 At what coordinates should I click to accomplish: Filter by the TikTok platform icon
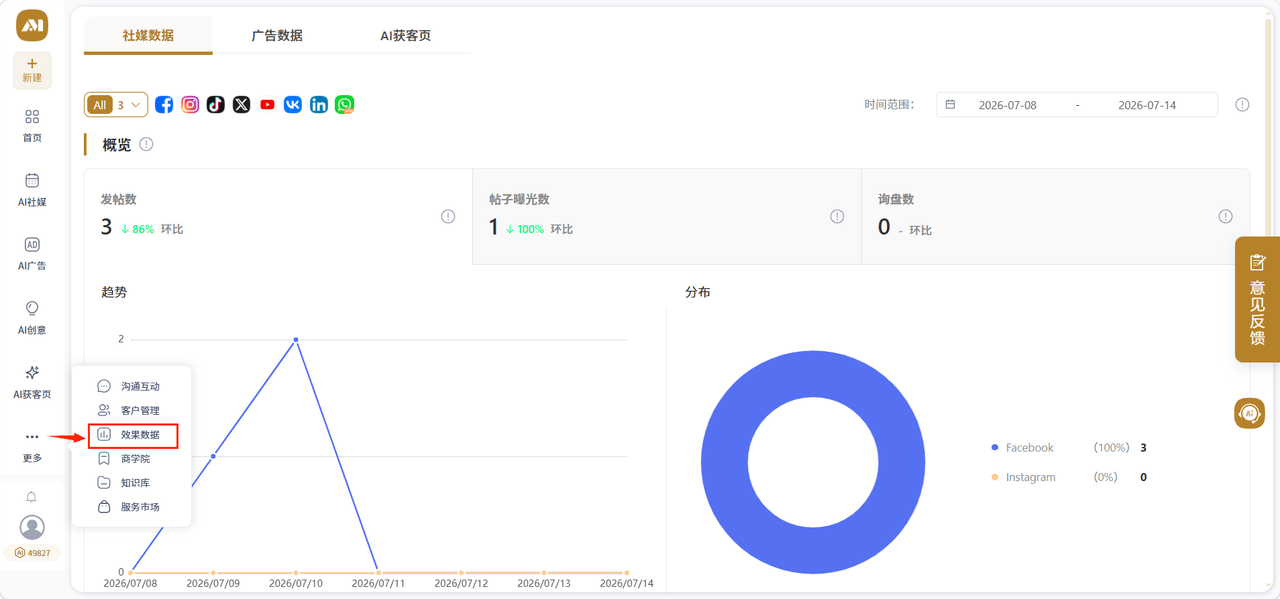coord(216,104)
